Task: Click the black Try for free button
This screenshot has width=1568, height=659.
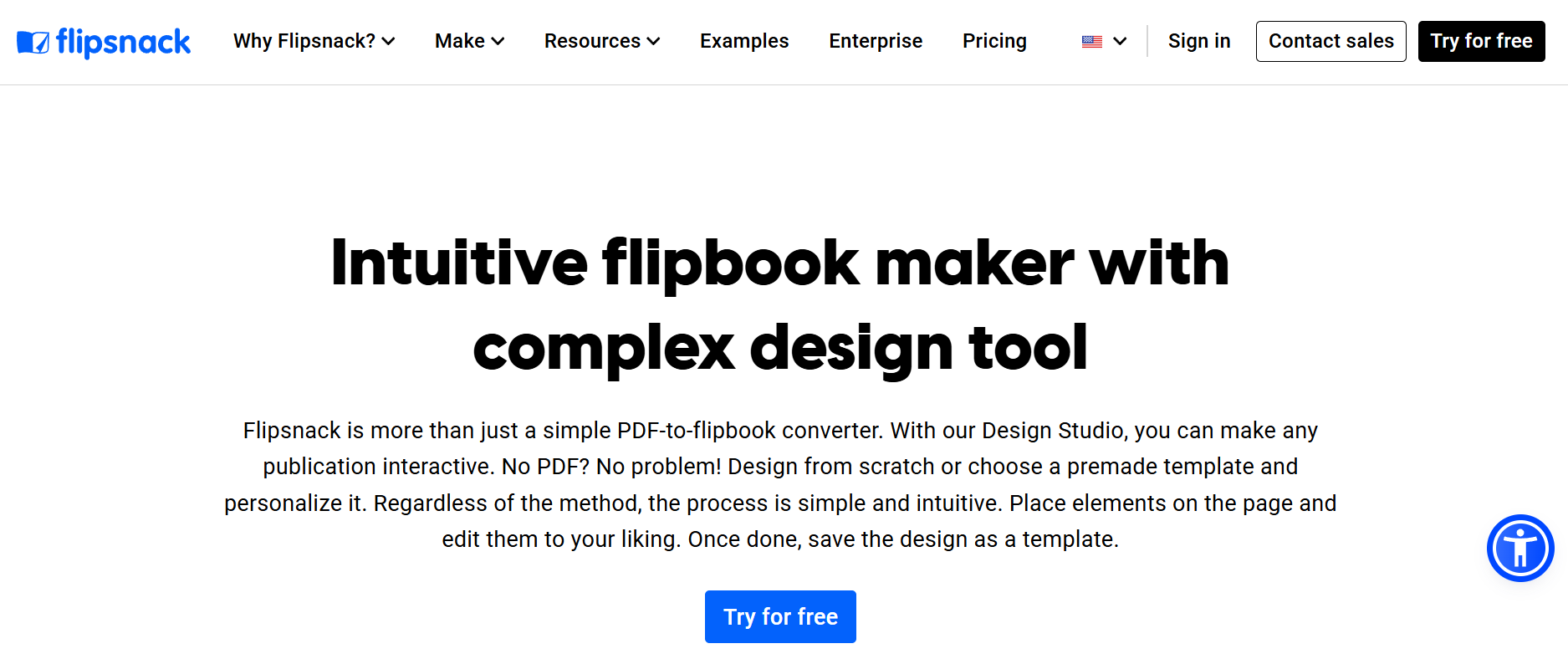Action: [1482, 41]
